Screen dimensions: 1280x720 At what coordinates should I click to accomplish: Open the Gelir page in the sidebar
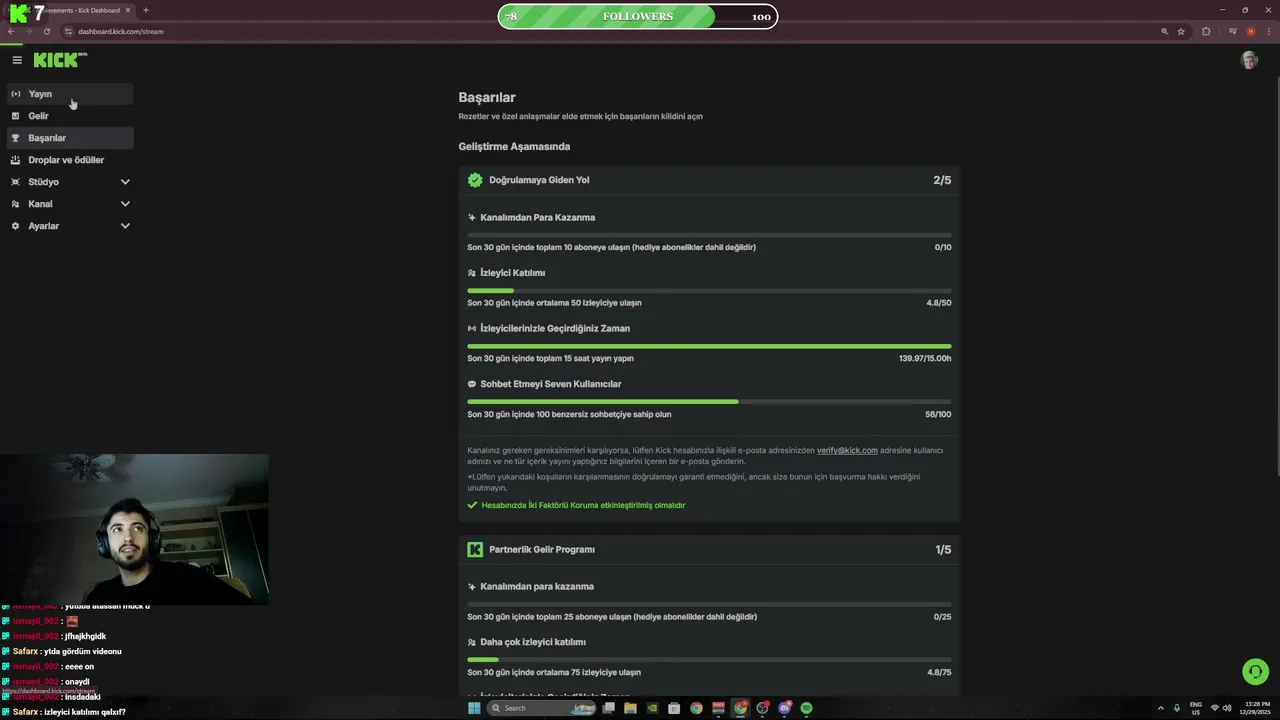click(70, 116)
